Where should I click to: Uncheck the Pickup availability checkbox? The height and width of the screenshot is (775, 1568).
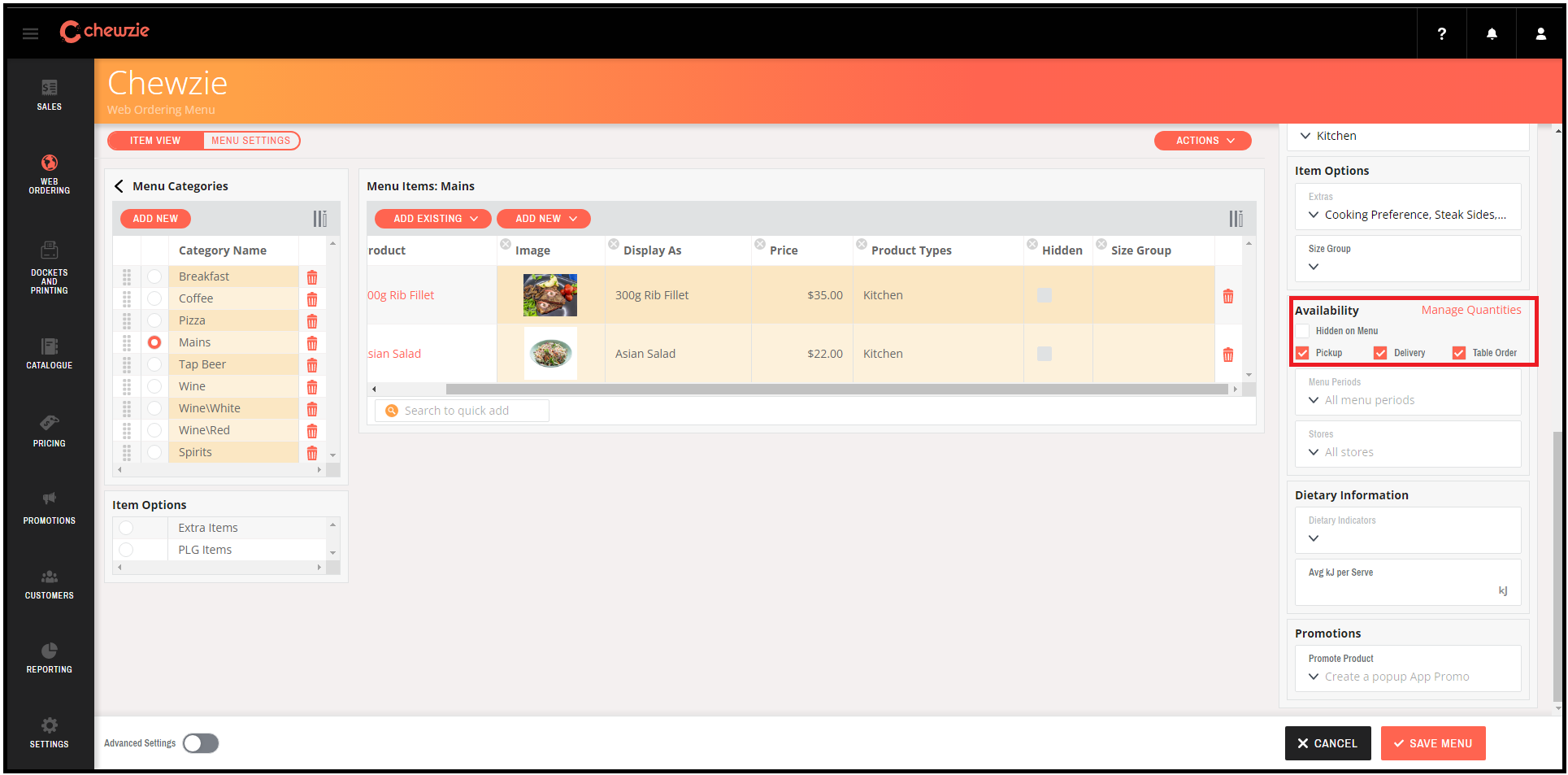1303,353
